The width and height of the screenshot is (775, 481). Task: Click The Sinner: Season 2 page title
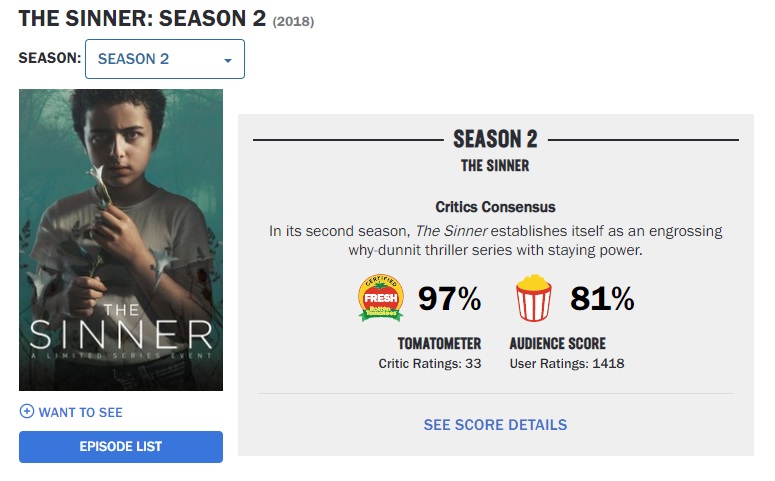tap(142, 19)
